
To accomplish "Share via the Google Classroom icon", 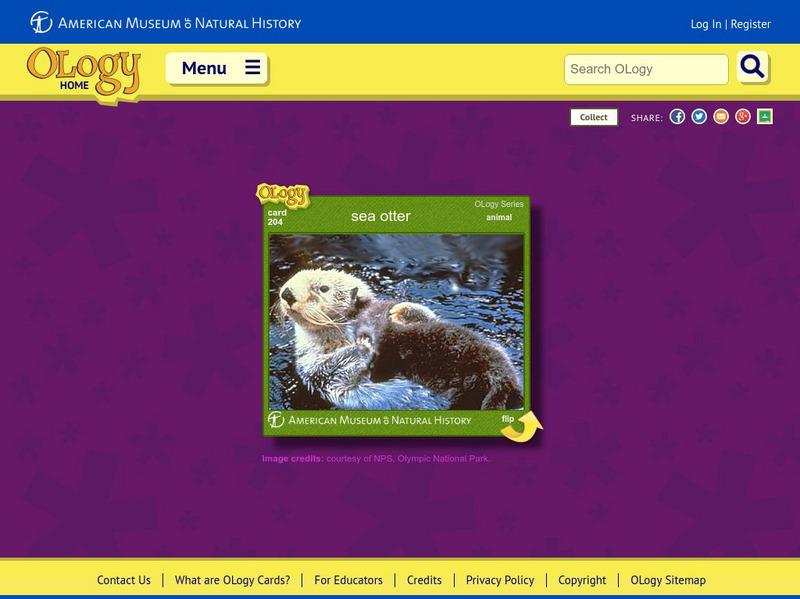I will (762, 116).
